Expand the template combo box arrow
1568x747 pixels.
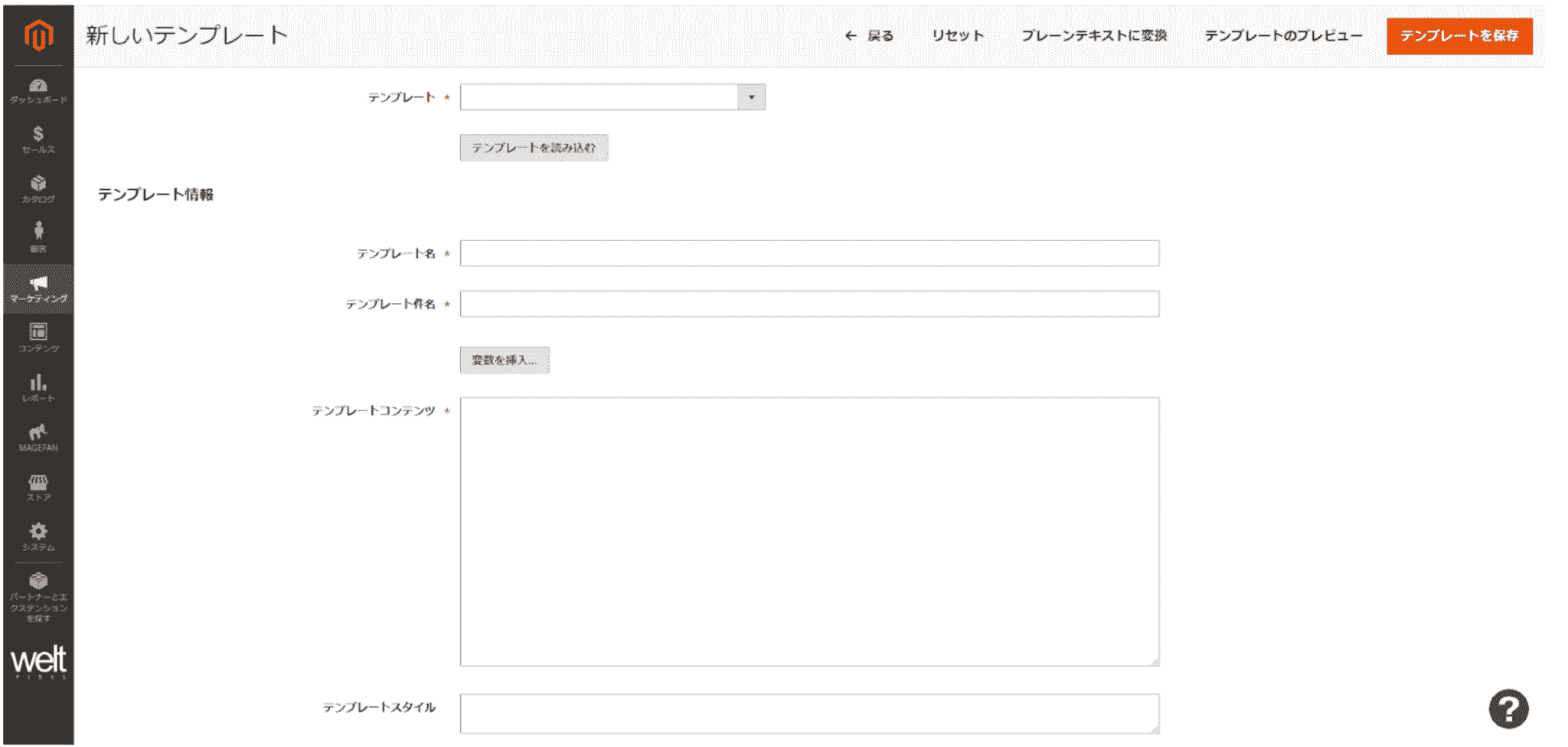pos(753,97)
